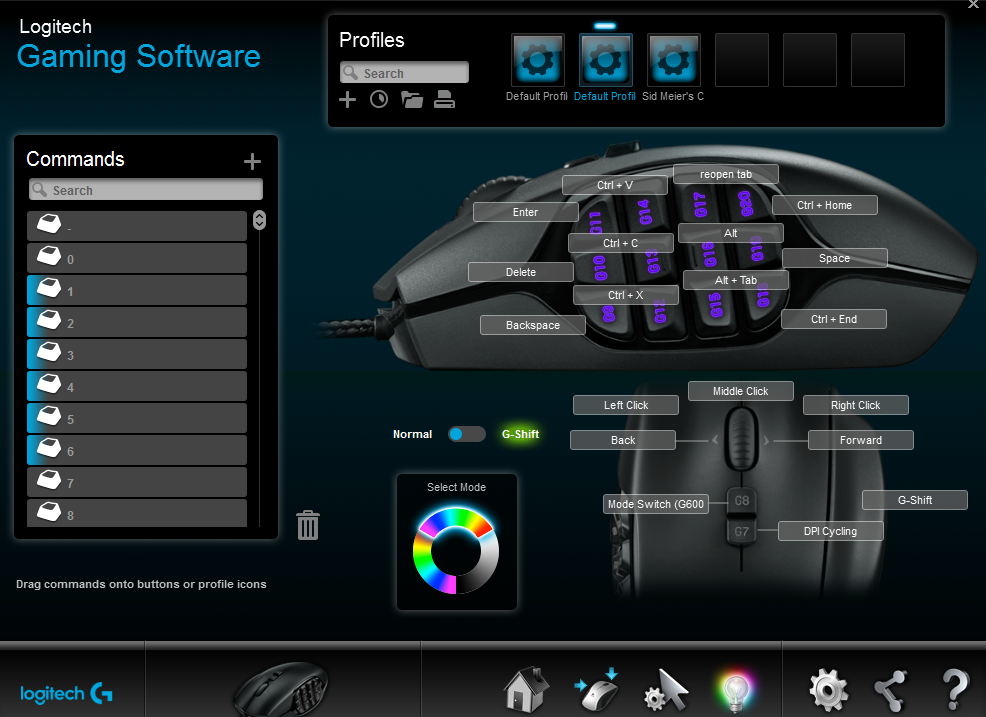Click the share icon in bottom bar

[890, 691]
